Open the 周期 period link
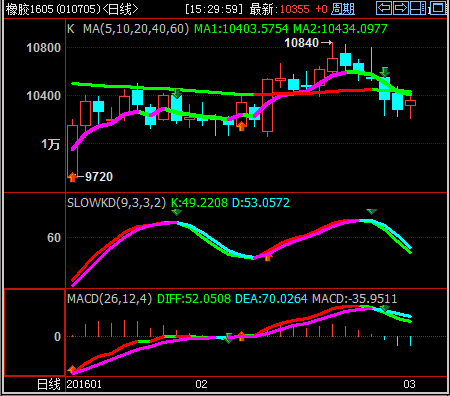 (x=343, y=9)
